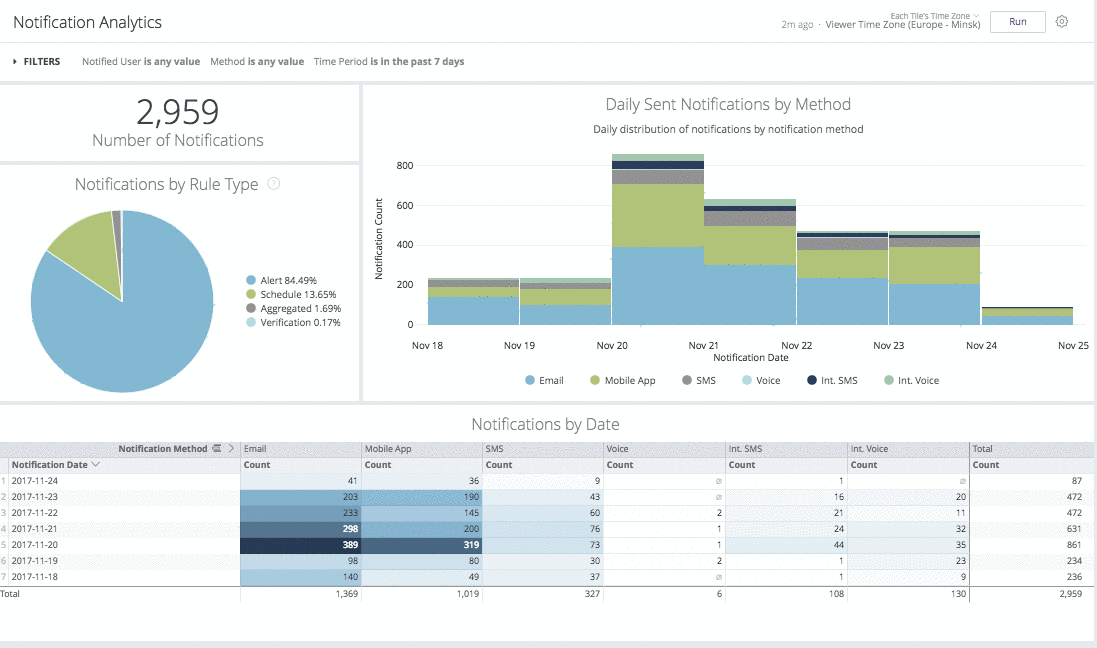
Task: Expand the FILTERS section
Action: 36,60
